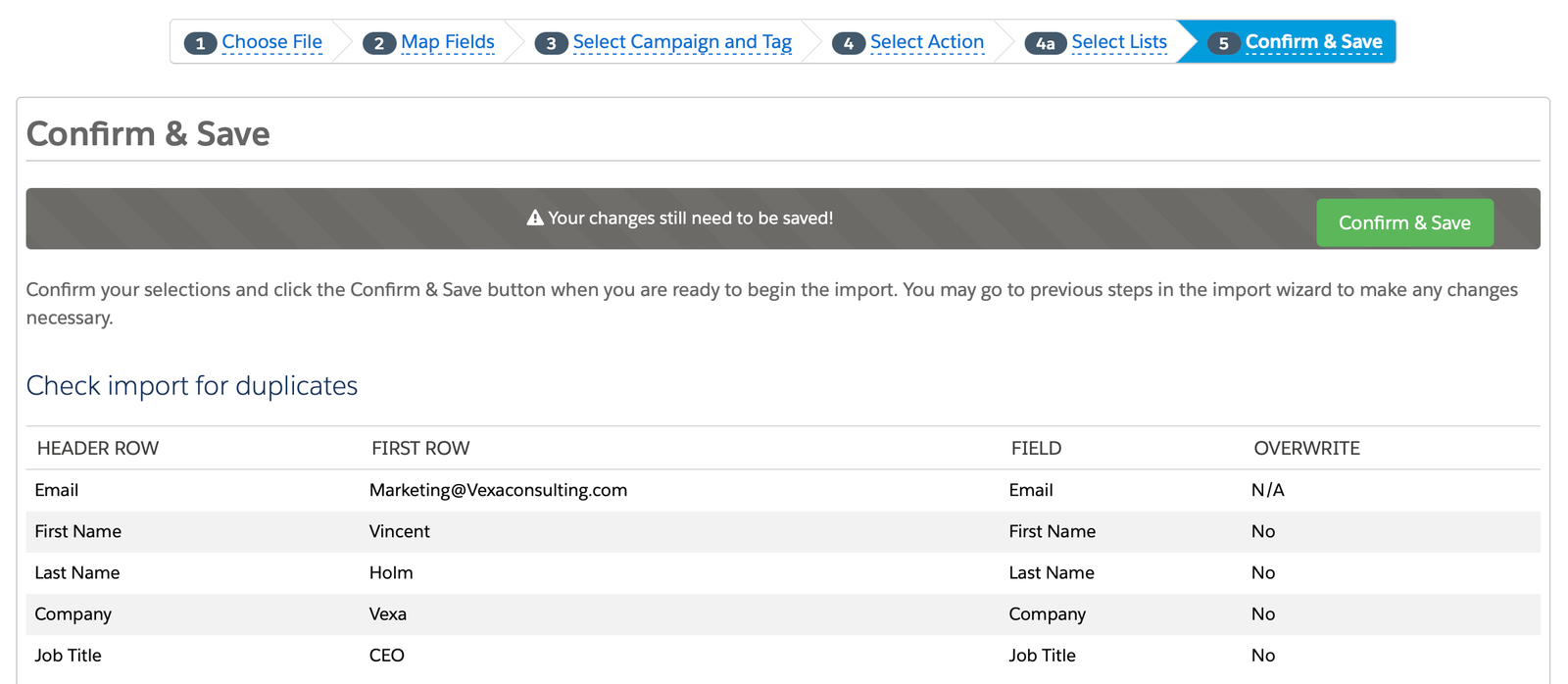Click the CEO job title cell
1568x684 pixels.
[x=386, y=656]
